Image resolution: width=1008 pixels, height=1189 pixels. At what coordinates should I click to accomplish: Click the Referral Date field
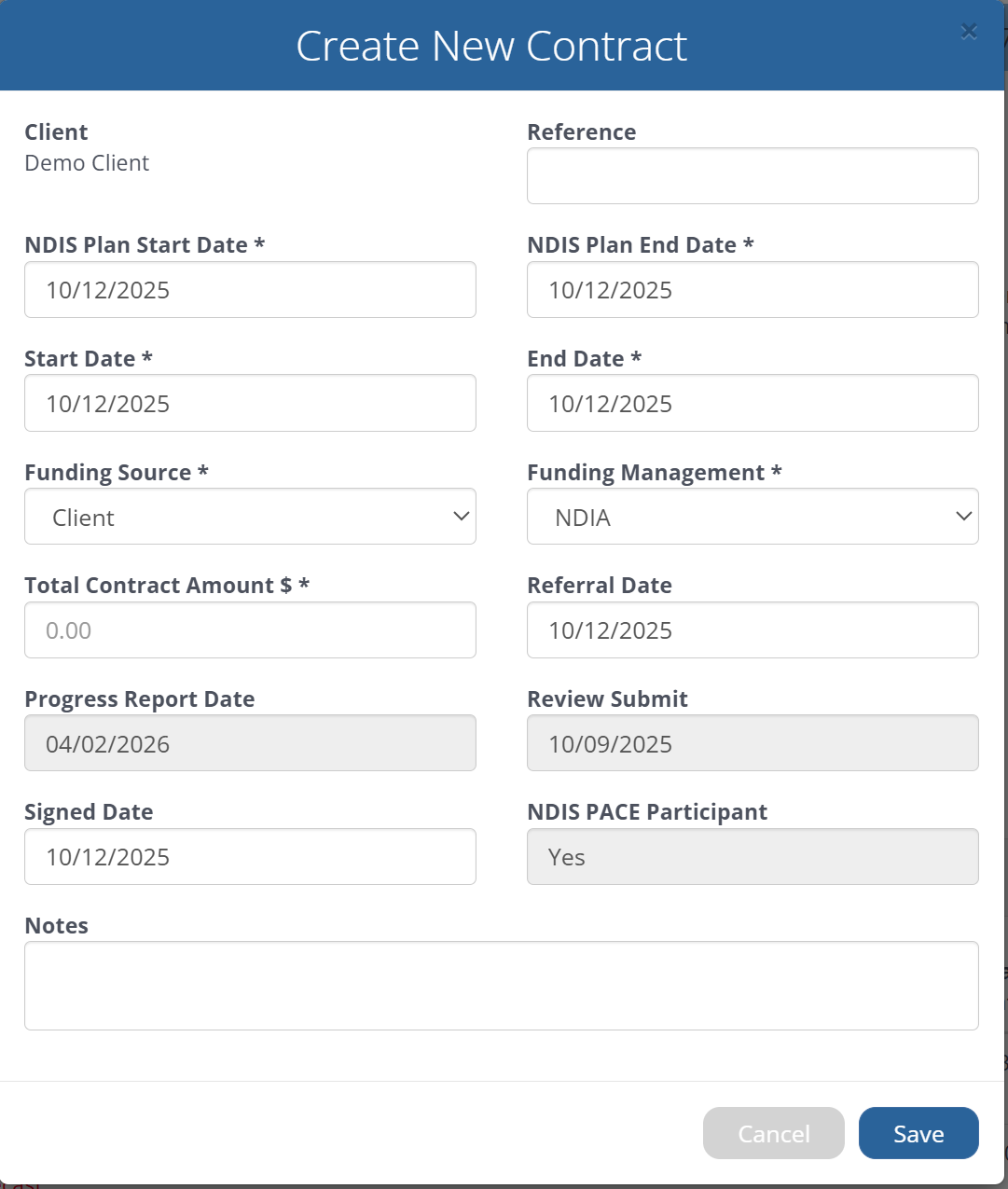[752, 630]
